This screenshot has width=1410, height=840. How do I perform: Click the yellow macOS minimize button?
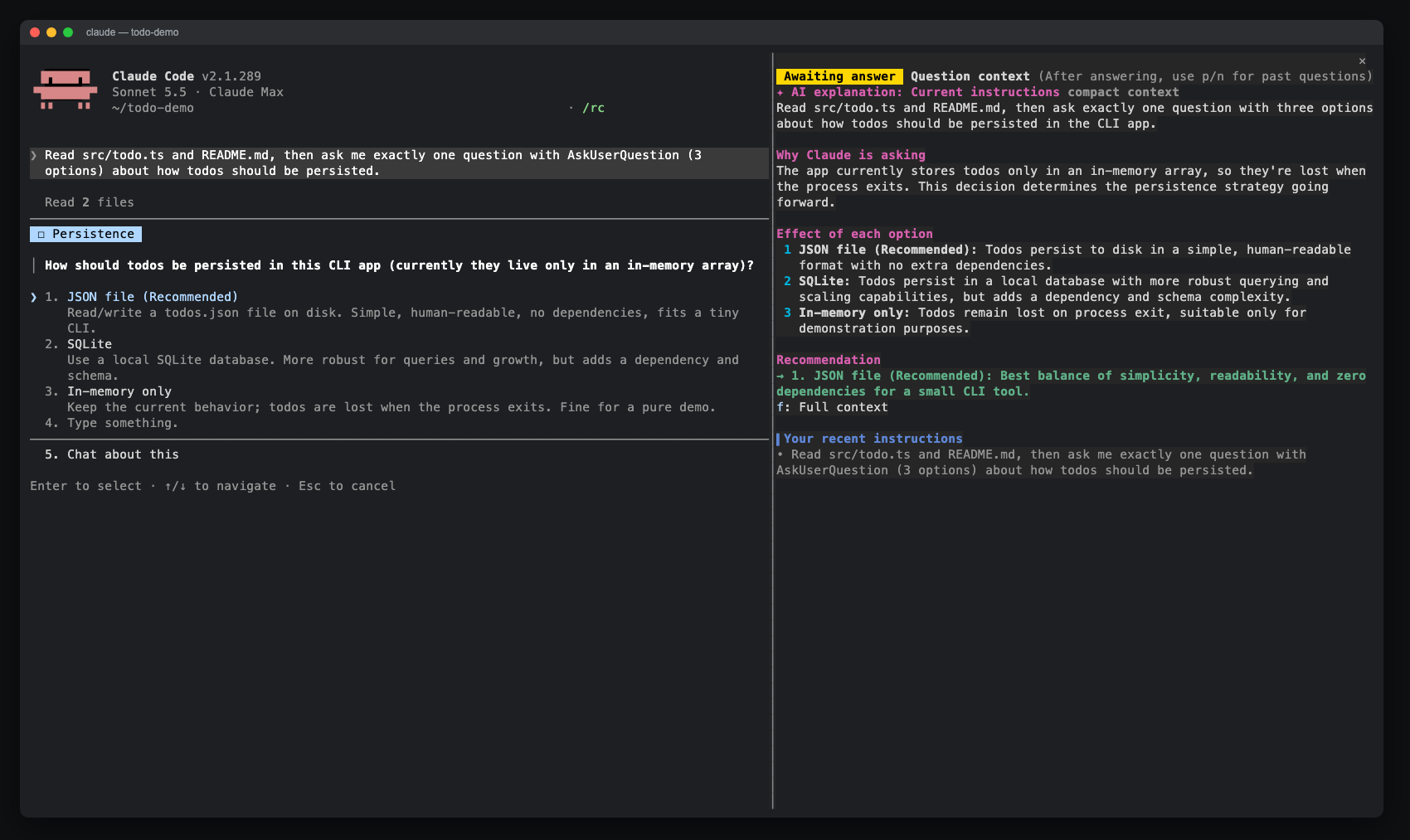(x=51, y=32)
